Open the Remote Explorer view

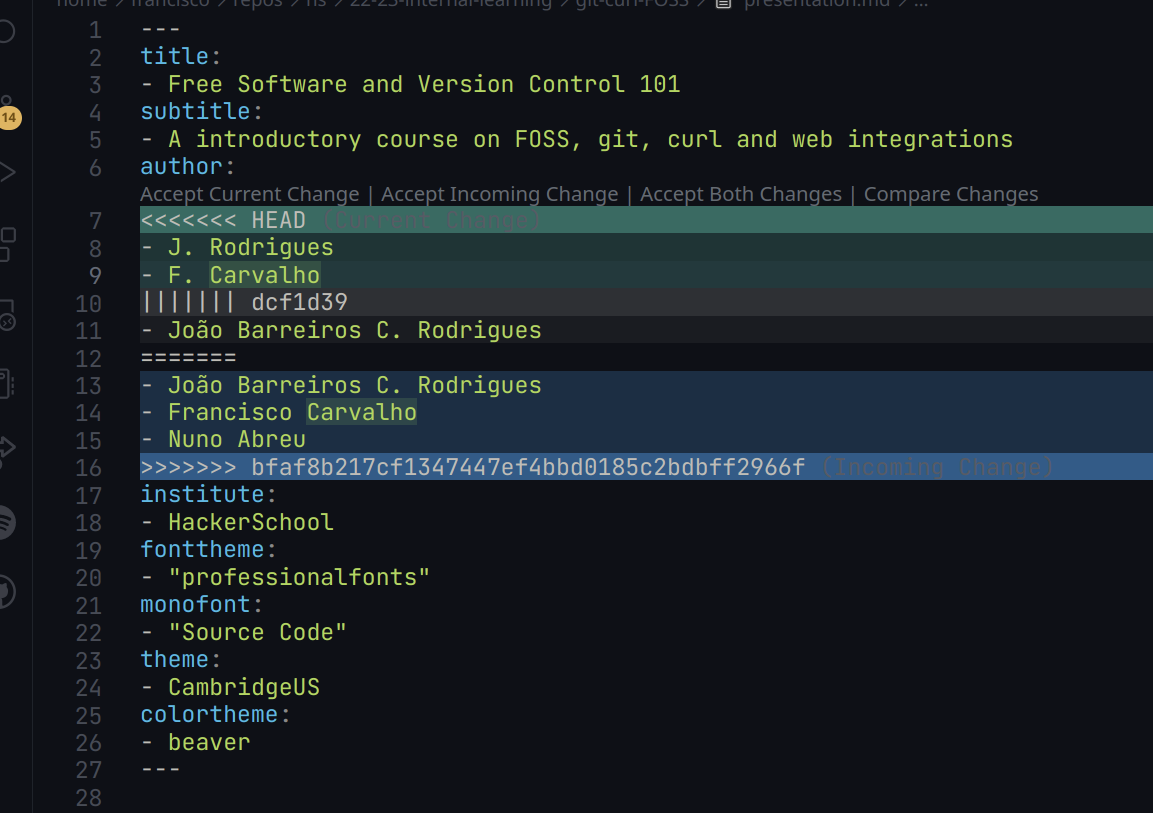[7, 314]
